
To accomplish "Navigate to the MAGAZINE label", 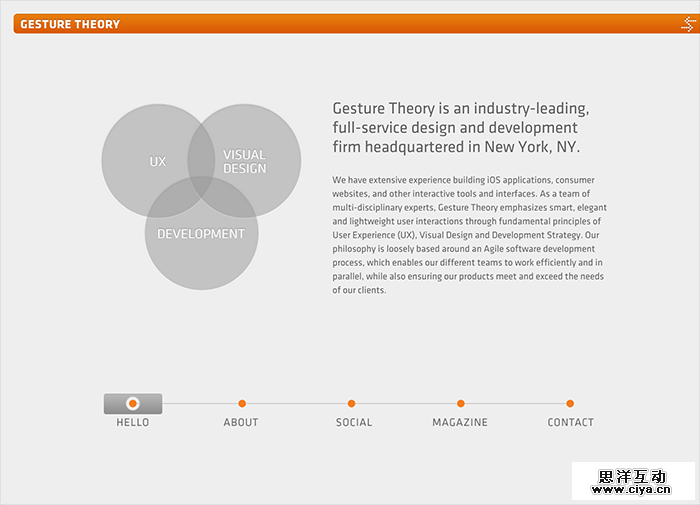I will coord(460,423).
